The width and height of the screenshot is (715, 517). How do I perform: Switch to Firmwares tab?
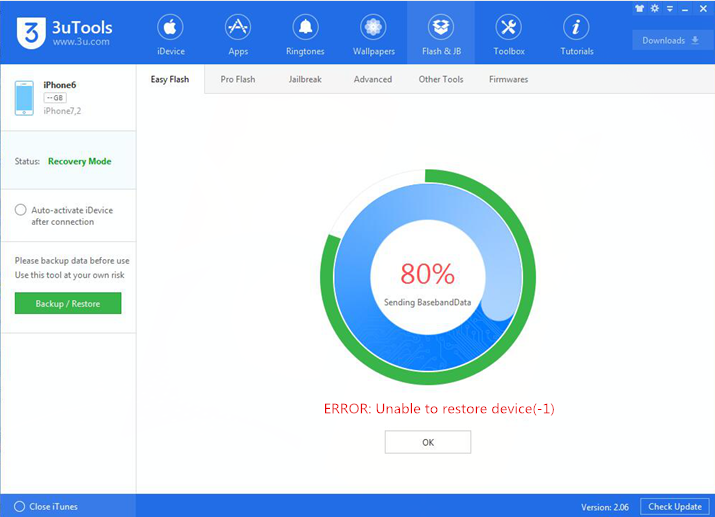(508, 79)
